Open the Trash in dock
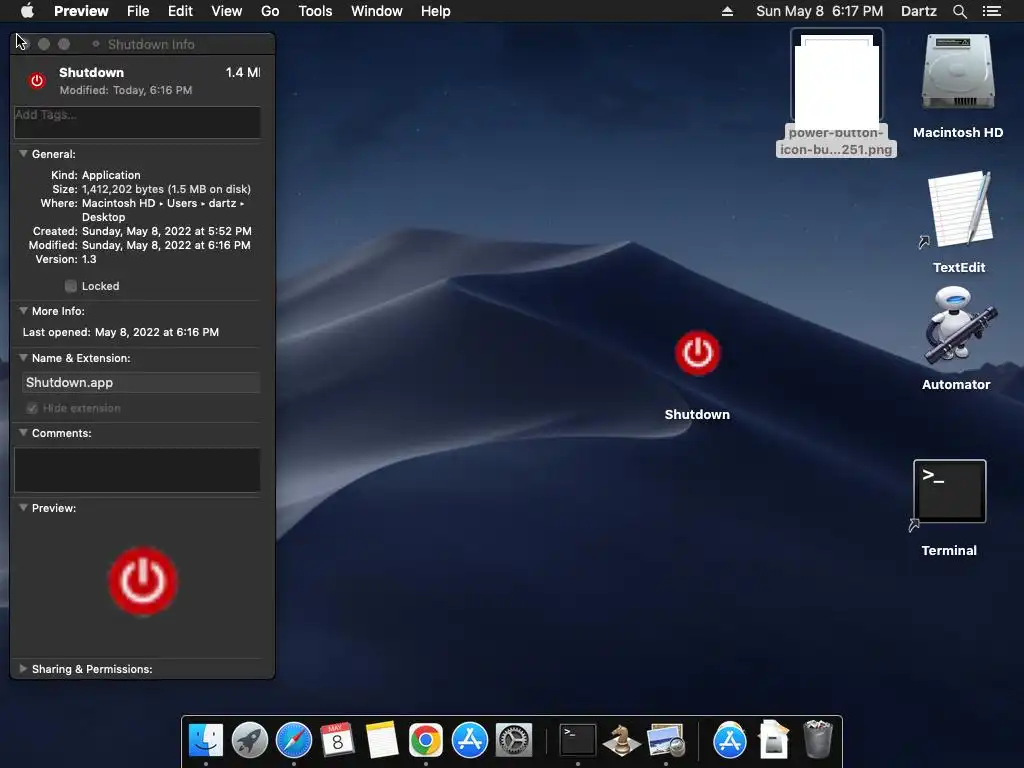Viewport: 1024px width, 768px height. pyautogui.click(x=818, y=741)
